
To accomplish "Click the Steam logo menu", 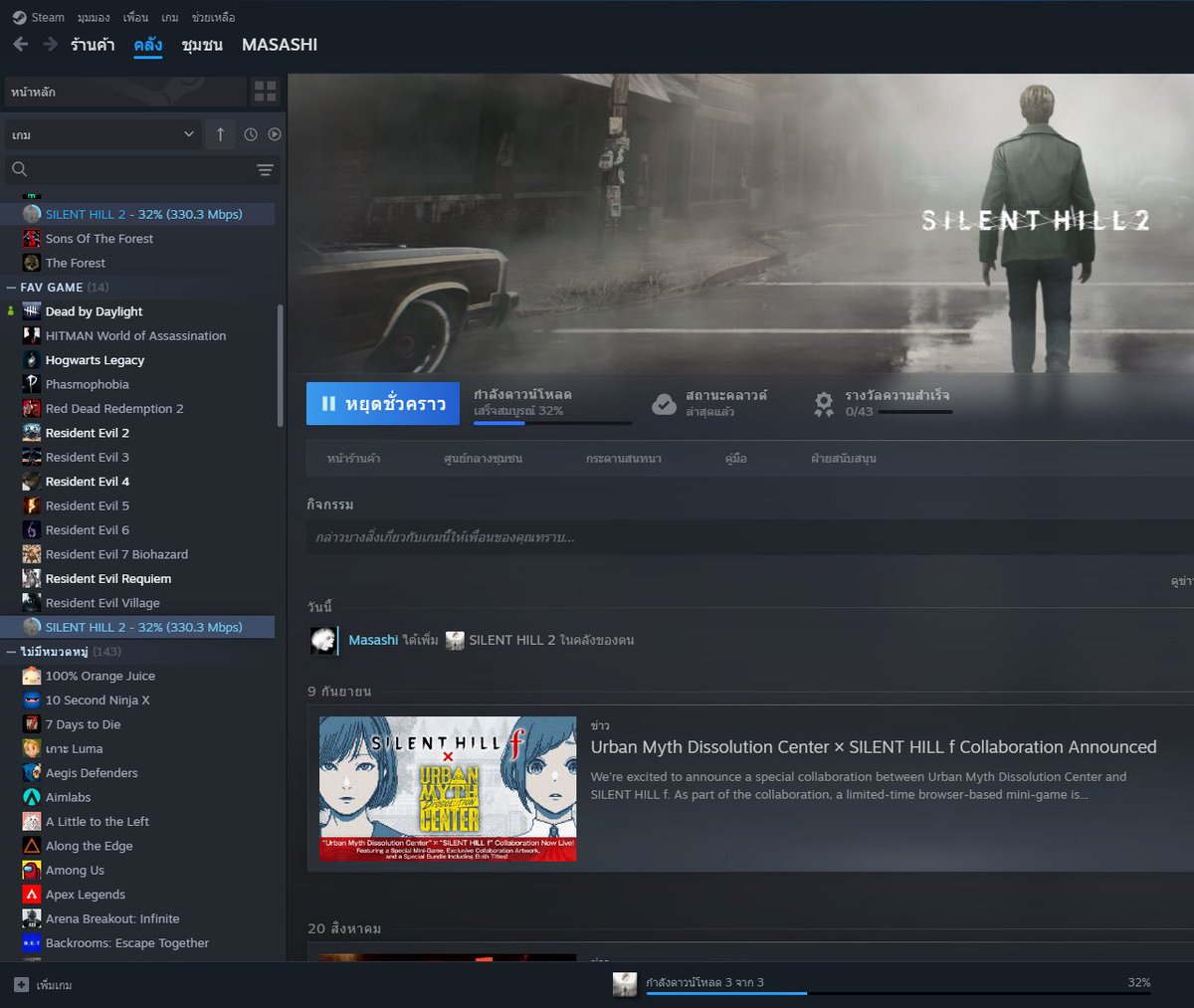I will click(38, 17).
